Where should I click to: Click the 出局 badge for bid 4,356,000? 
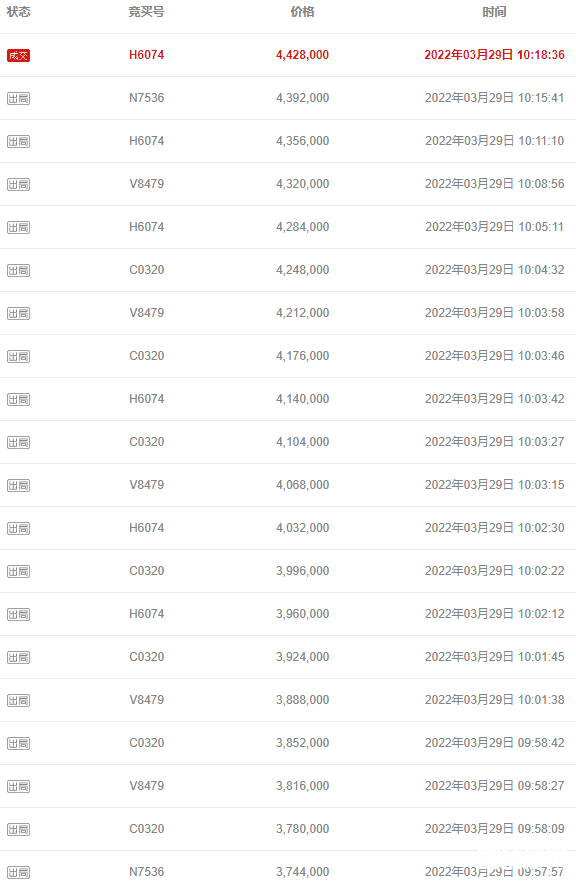18,141
